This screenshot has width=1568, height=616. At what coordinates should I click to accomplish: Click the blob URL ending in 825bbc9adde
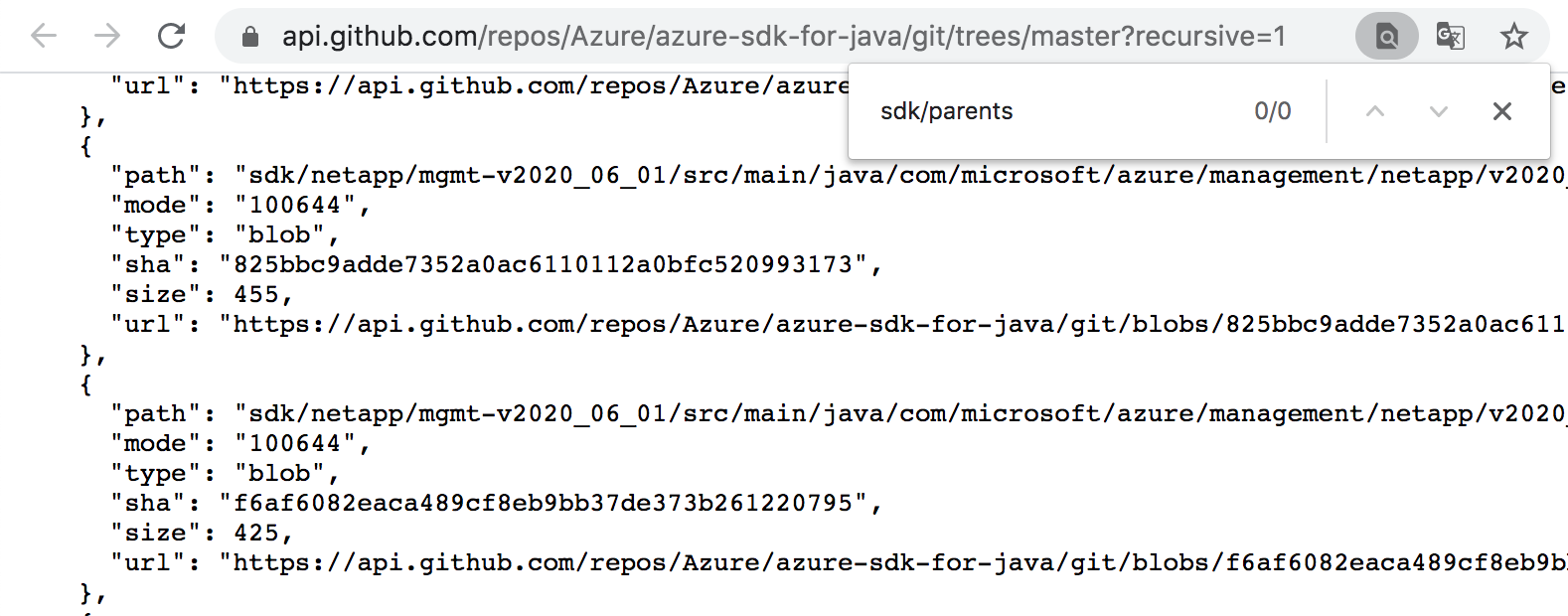click(894, 324)
